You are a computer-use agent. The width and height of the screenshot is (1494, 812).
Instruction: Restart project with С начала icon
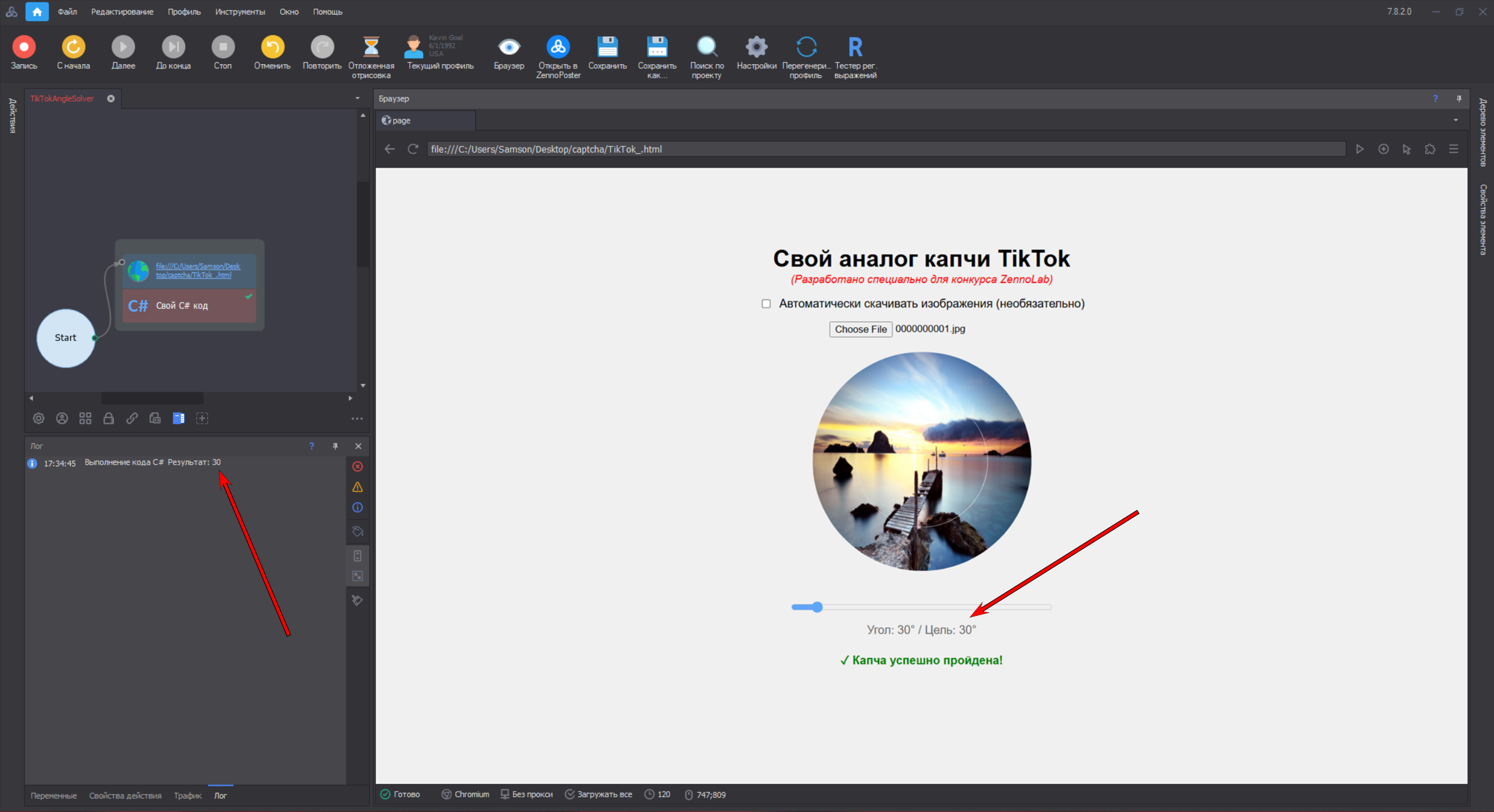click(x=74, y=47)
